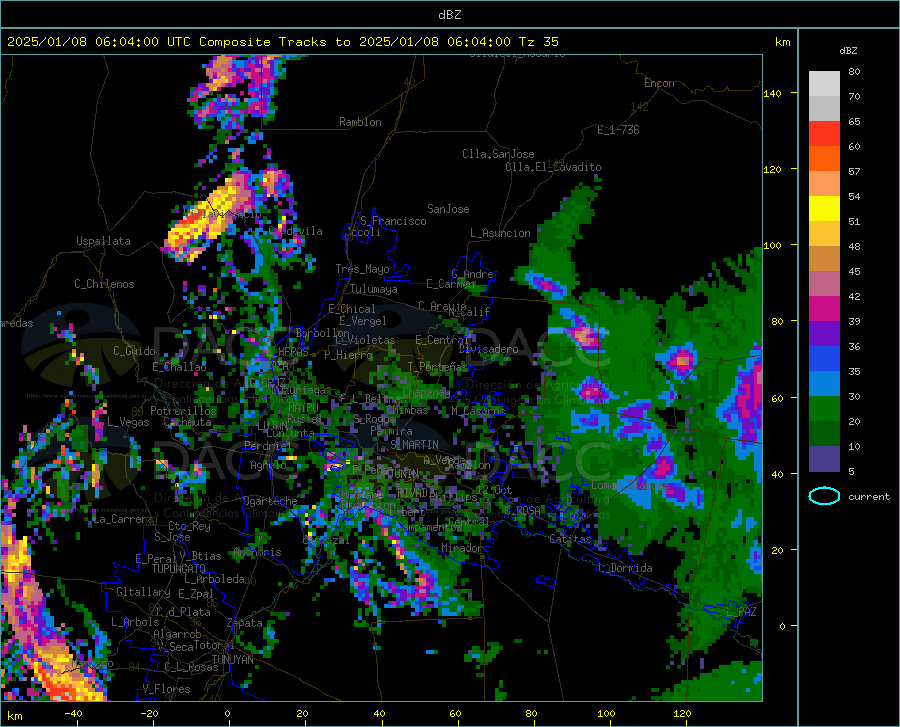Click the 'E_1-736' map label
Viewport: 900px width, 727px height.
[x=618, y=130]
